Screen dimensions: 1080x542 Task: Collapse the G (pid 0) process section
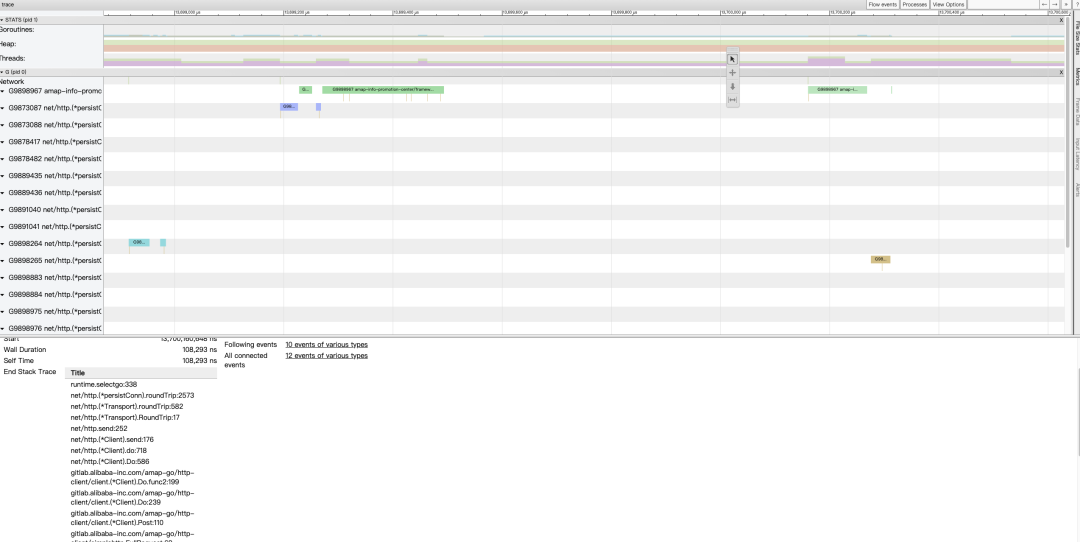(x=2, y=72)
